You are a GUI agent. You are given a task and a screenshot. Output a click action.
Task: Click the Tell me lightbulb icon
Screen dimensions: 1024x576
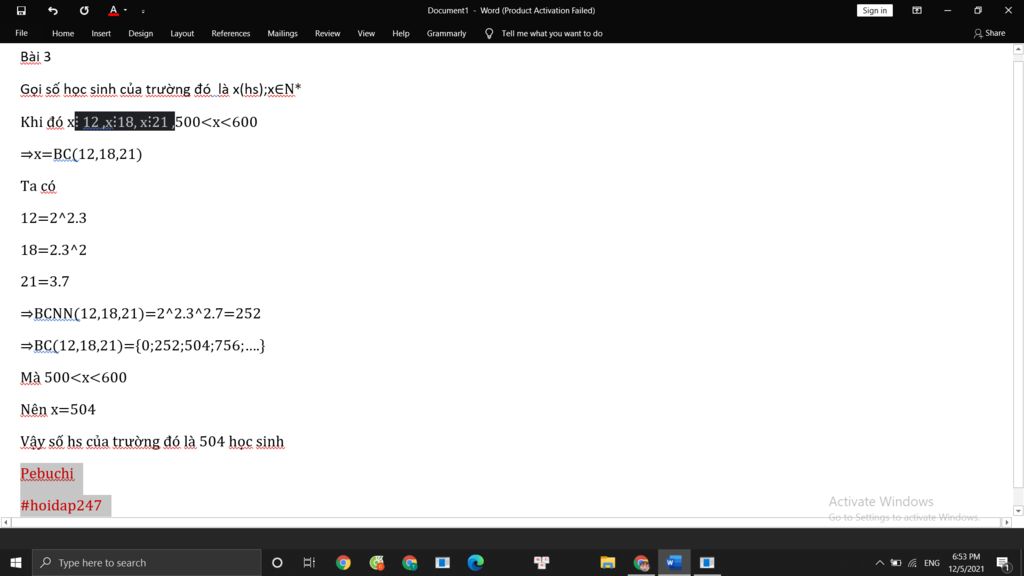point(488,33)
